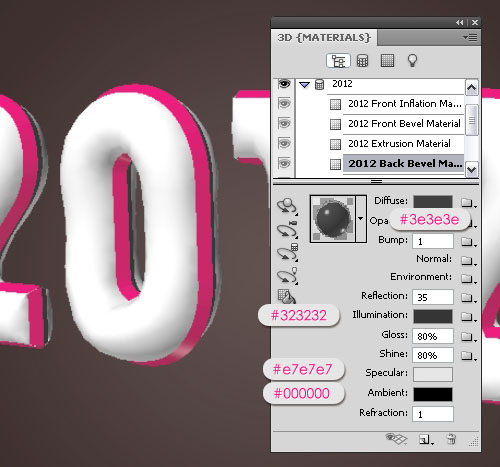Screen dimensions: 500x467
Task: Open the Specular color swatch
Action: tap(433, 374)
